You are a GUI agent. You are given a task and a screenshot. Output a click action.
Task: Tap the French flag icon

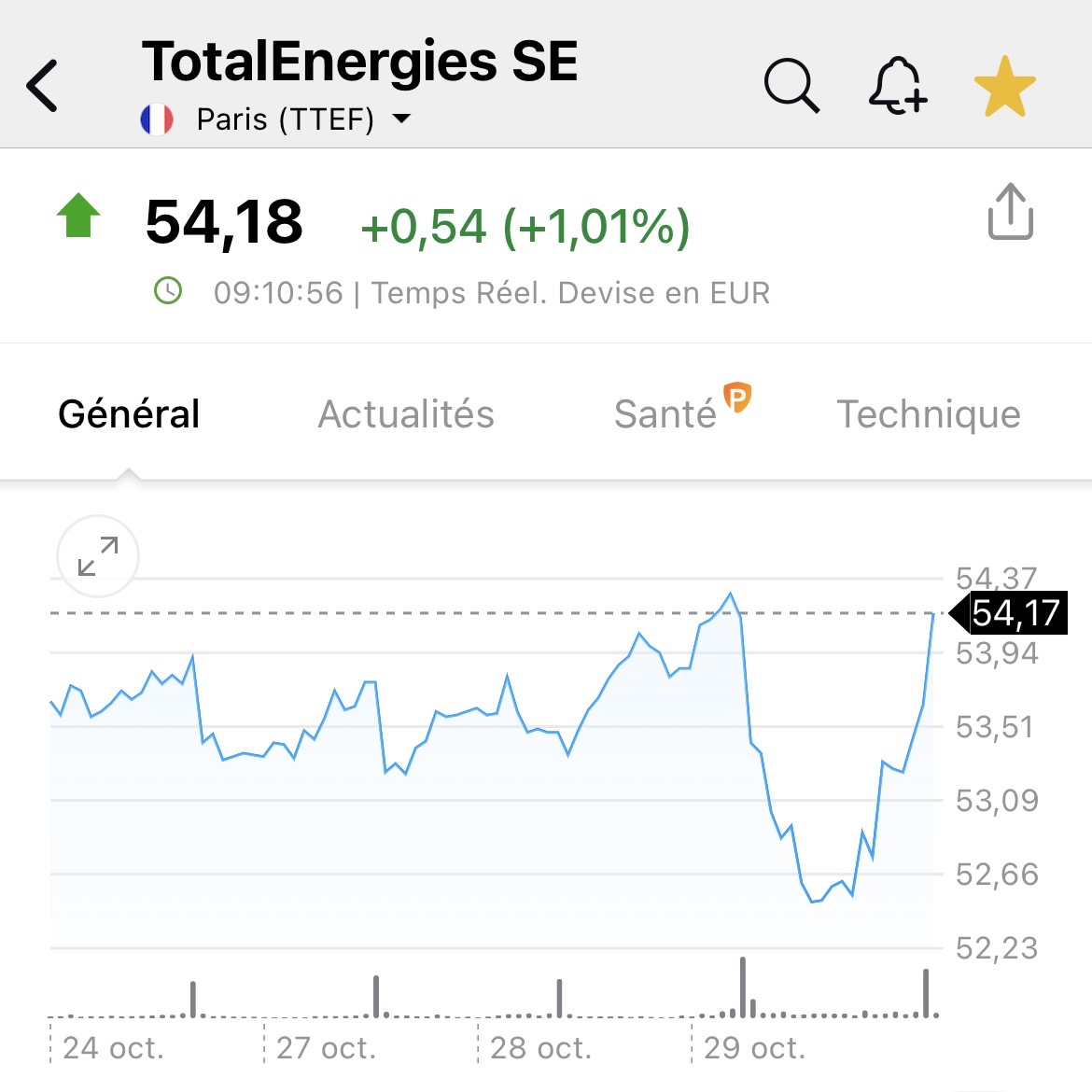tap(157, 119)
